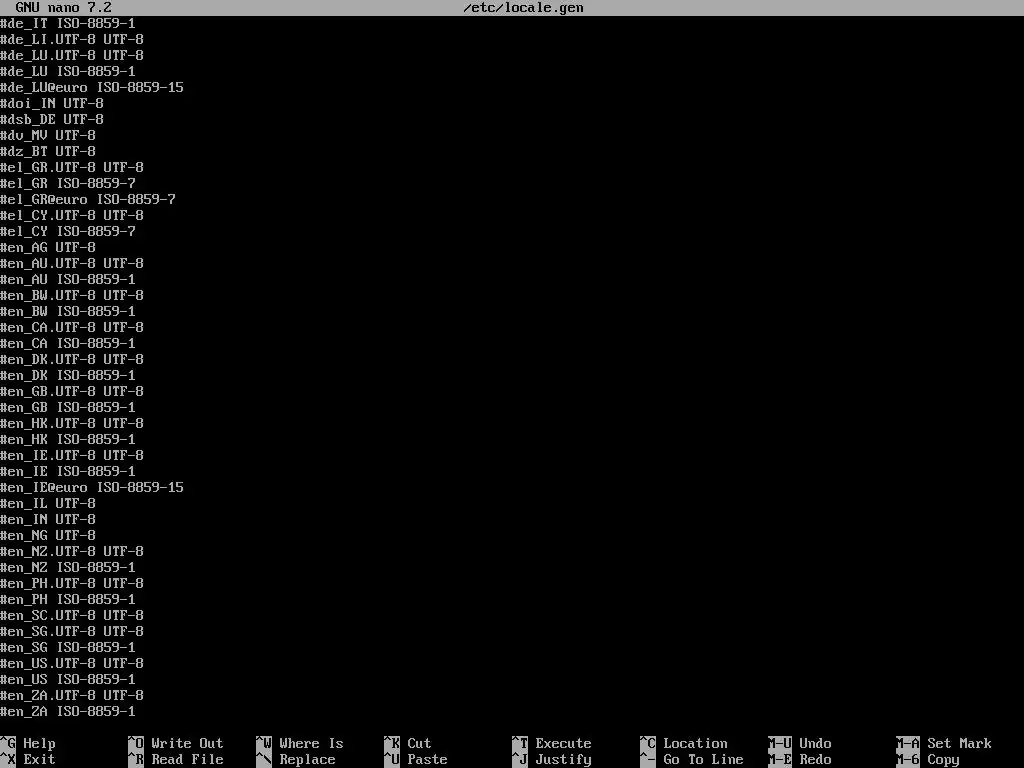The height and width of the screenshot is (768, 1024).
Task: Place cursor on #en_ZA.UTF-8 UTF-8 line
Action: (x=72, y=696)
